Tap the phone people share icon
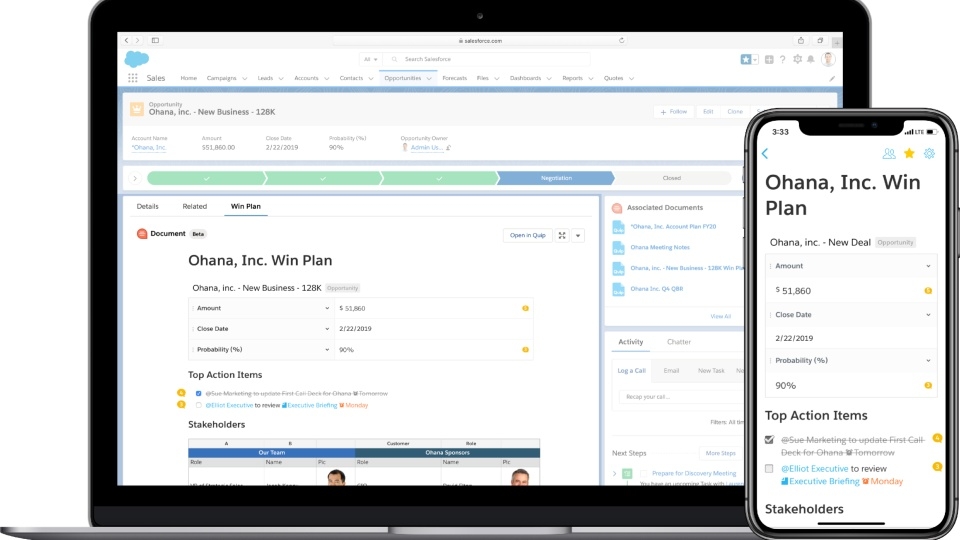The height and width of the screenshot is (540, 960). [x=889, y=154]
